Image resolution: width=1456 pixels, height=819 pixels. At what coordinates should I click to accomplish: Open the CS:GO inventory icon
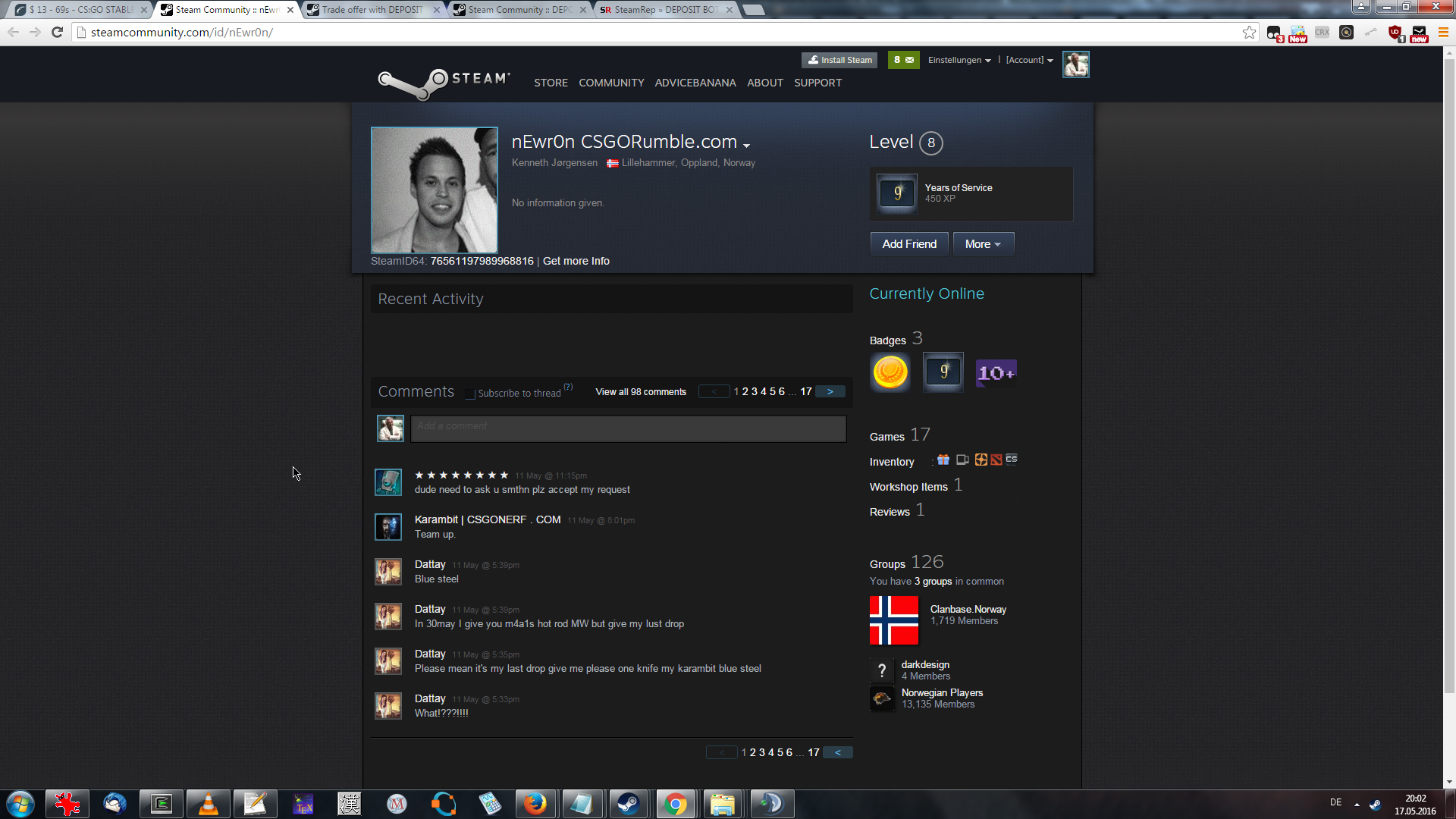(x=1012, y=460)
